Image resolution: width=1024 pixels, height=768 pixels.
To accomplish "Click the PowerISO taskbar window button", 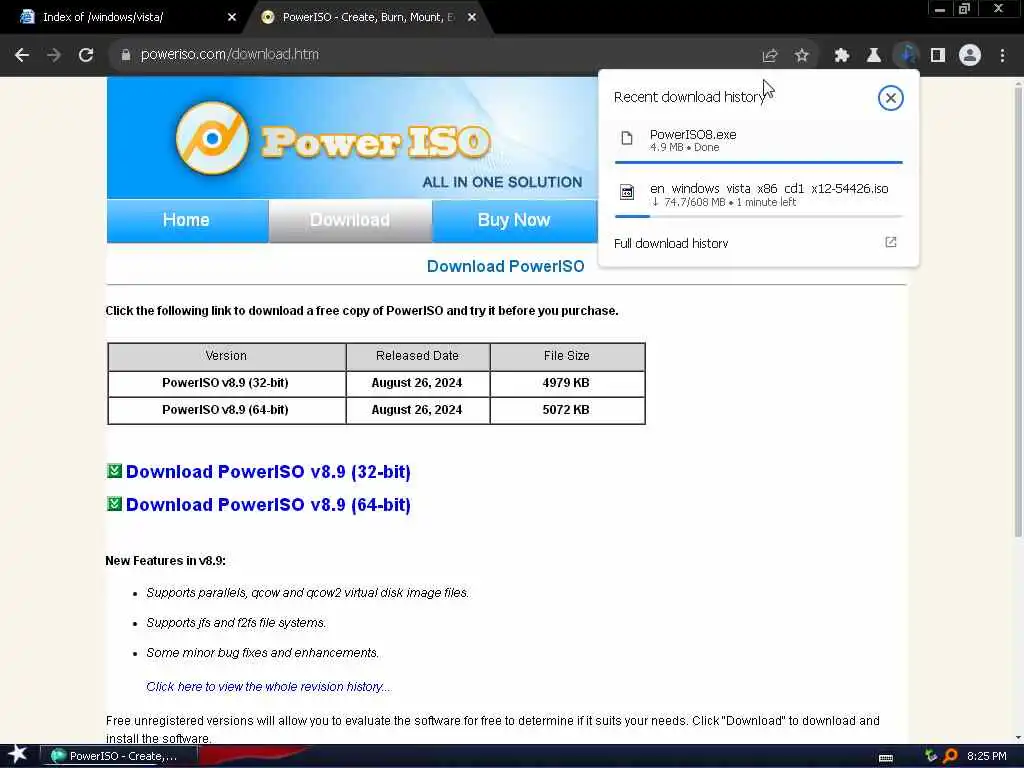I will pos(119,756).
